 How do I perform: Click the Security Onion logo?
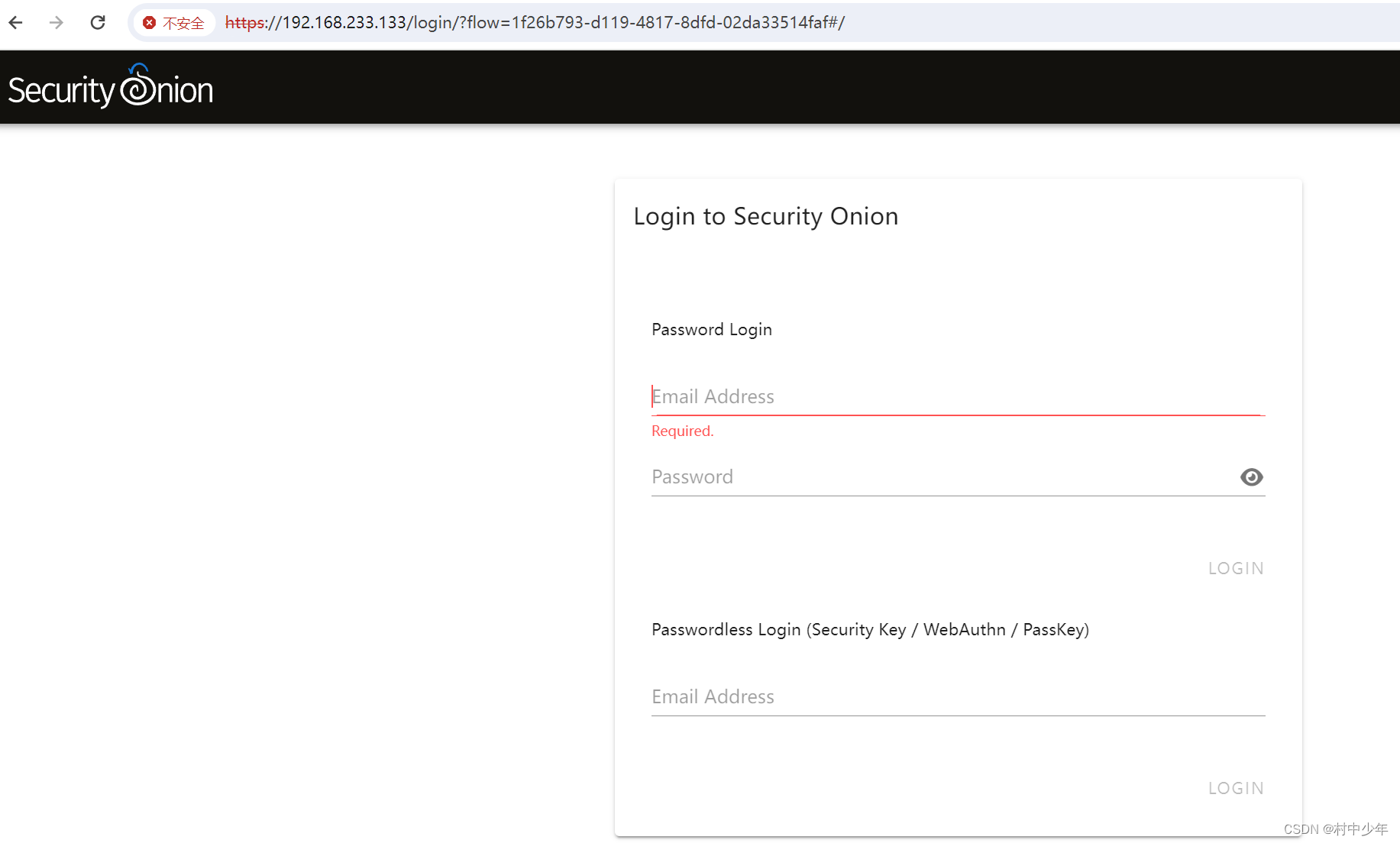(111, 86)
